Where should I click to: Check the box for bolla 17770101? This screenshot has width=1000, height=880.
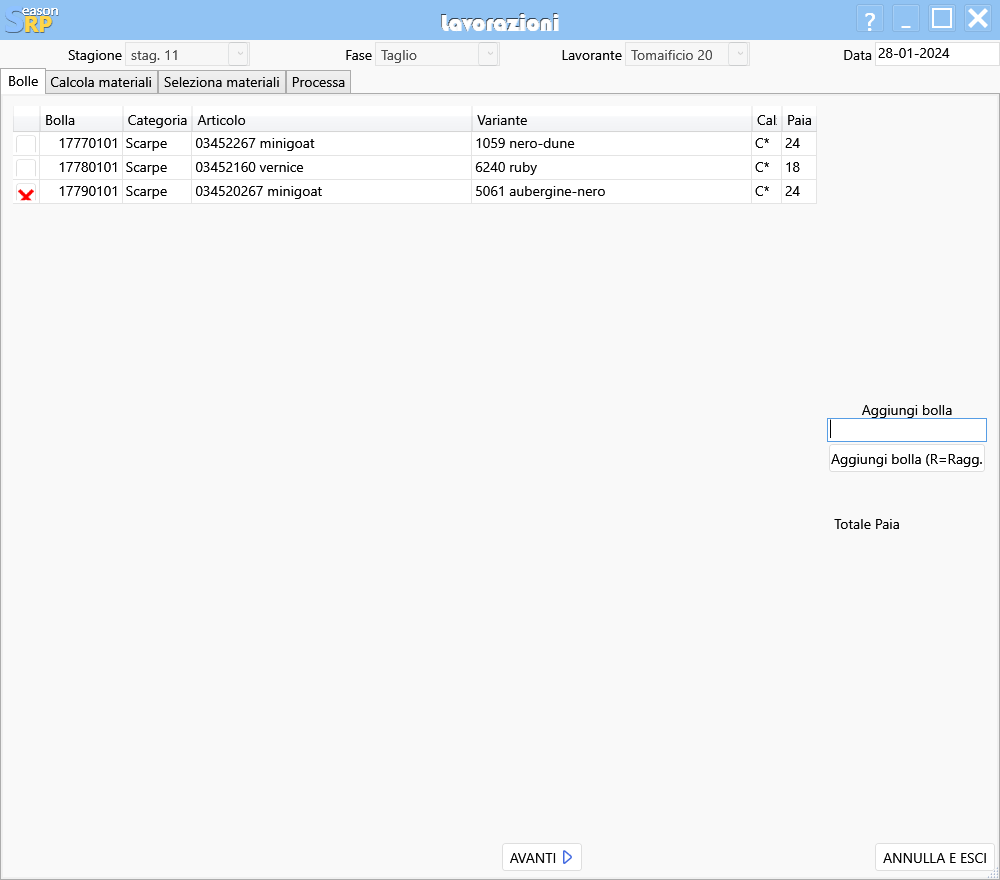[x=26, y=144]
